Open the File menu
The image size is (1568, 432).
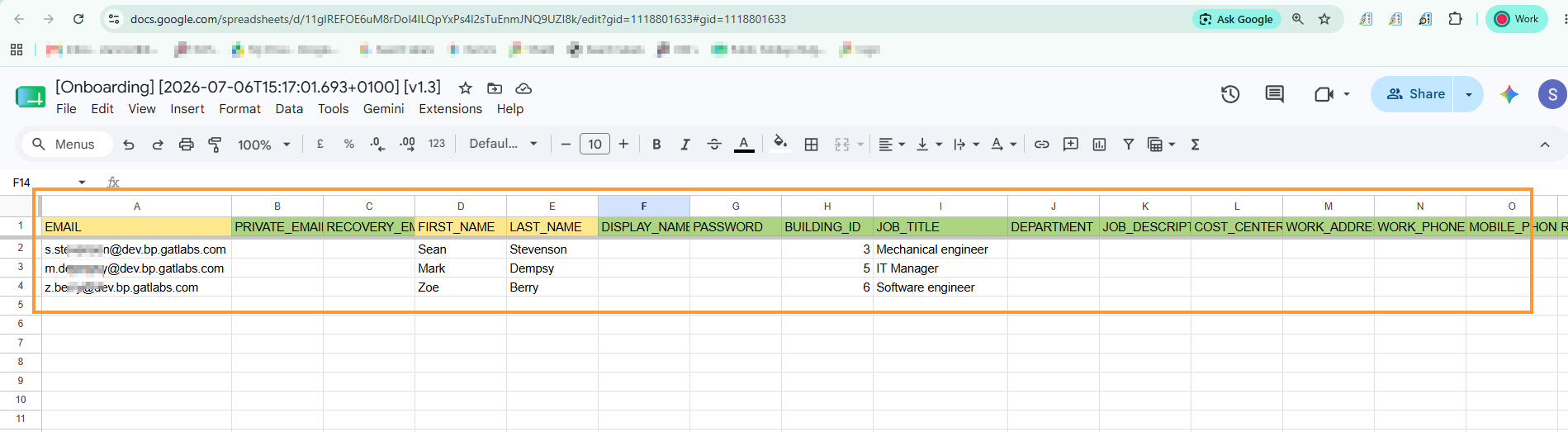click(66, 109)
